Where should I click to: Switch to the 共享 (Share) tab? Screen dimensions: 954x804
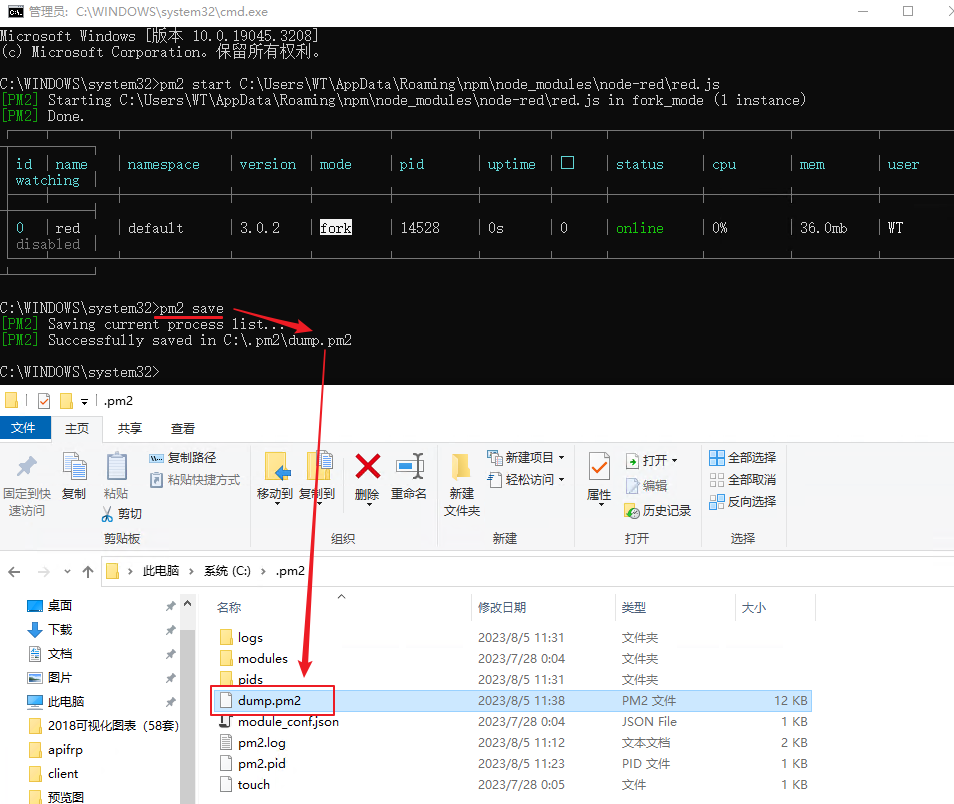[130, 428]
